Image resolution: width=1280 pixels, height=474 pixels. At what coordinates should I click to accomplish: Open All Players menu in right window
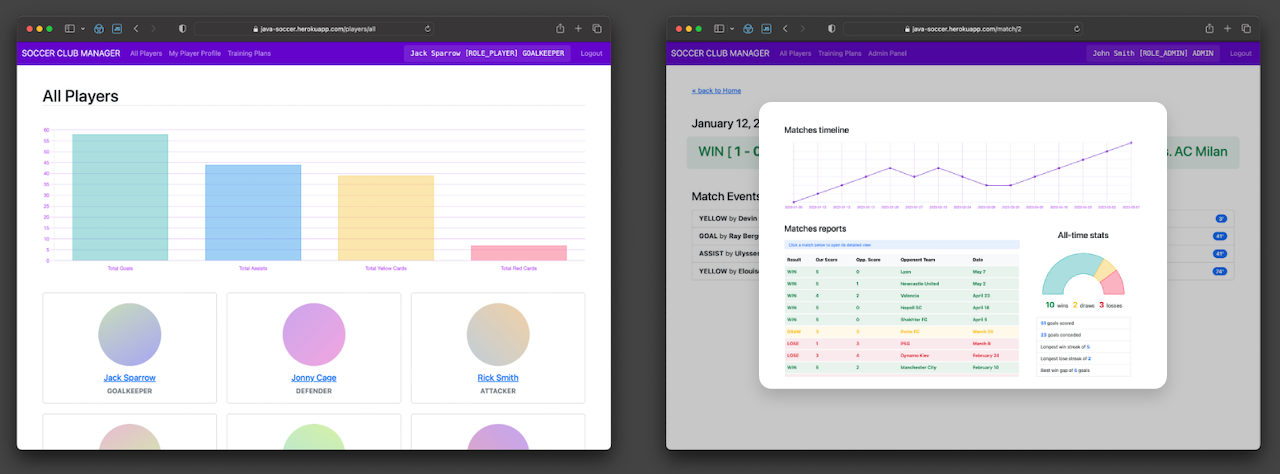click(795, 53)
